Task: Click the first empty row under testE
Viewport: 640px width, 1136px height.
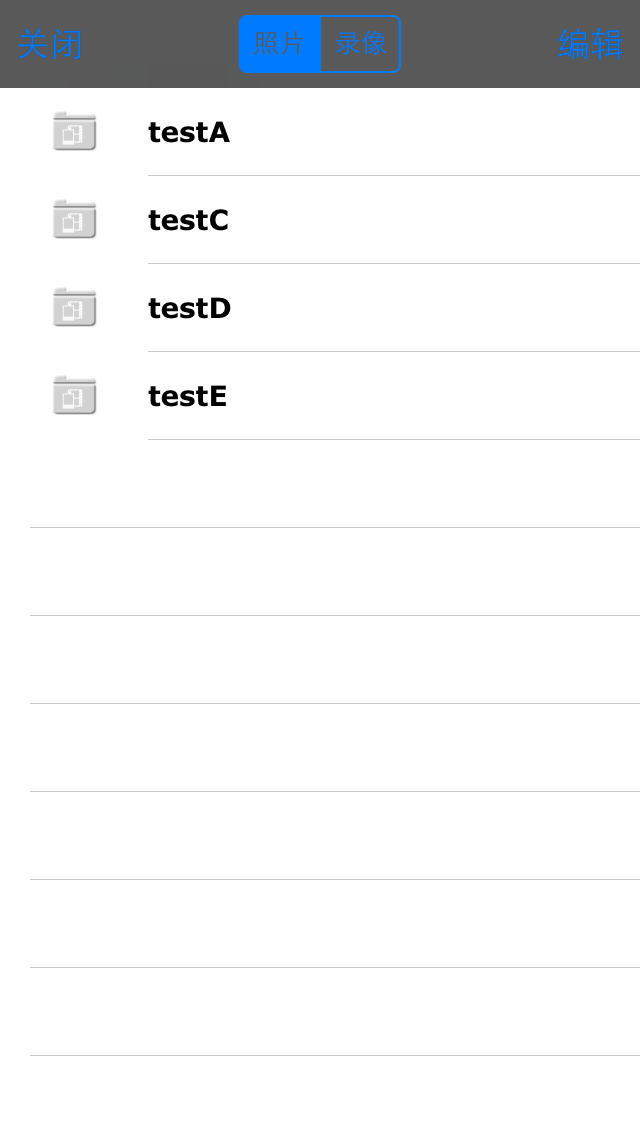Action: pyautogui.click(x=320, y=483)
